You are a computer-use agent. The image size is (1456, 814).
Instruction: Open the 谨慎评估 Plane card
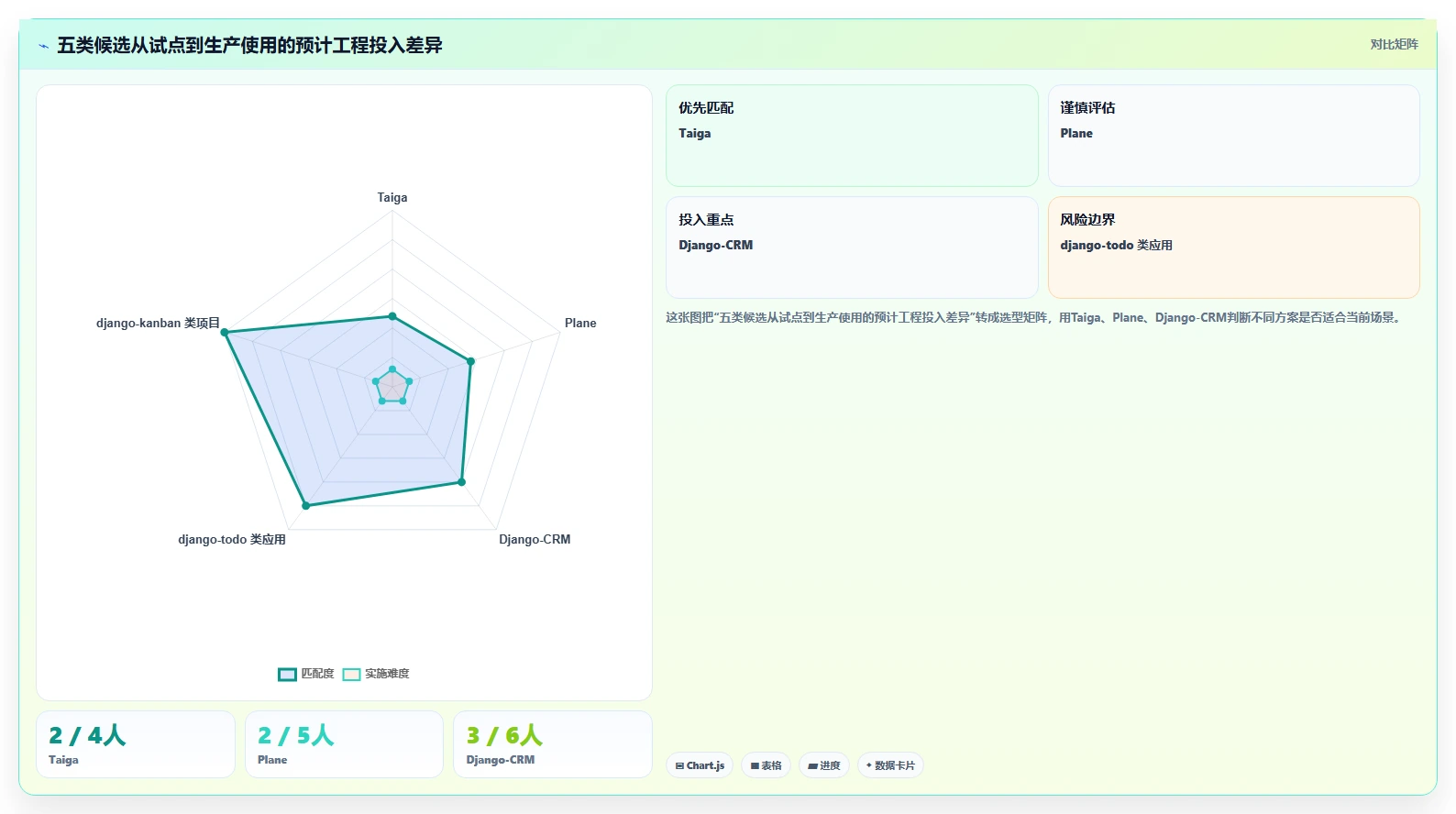1233,136
